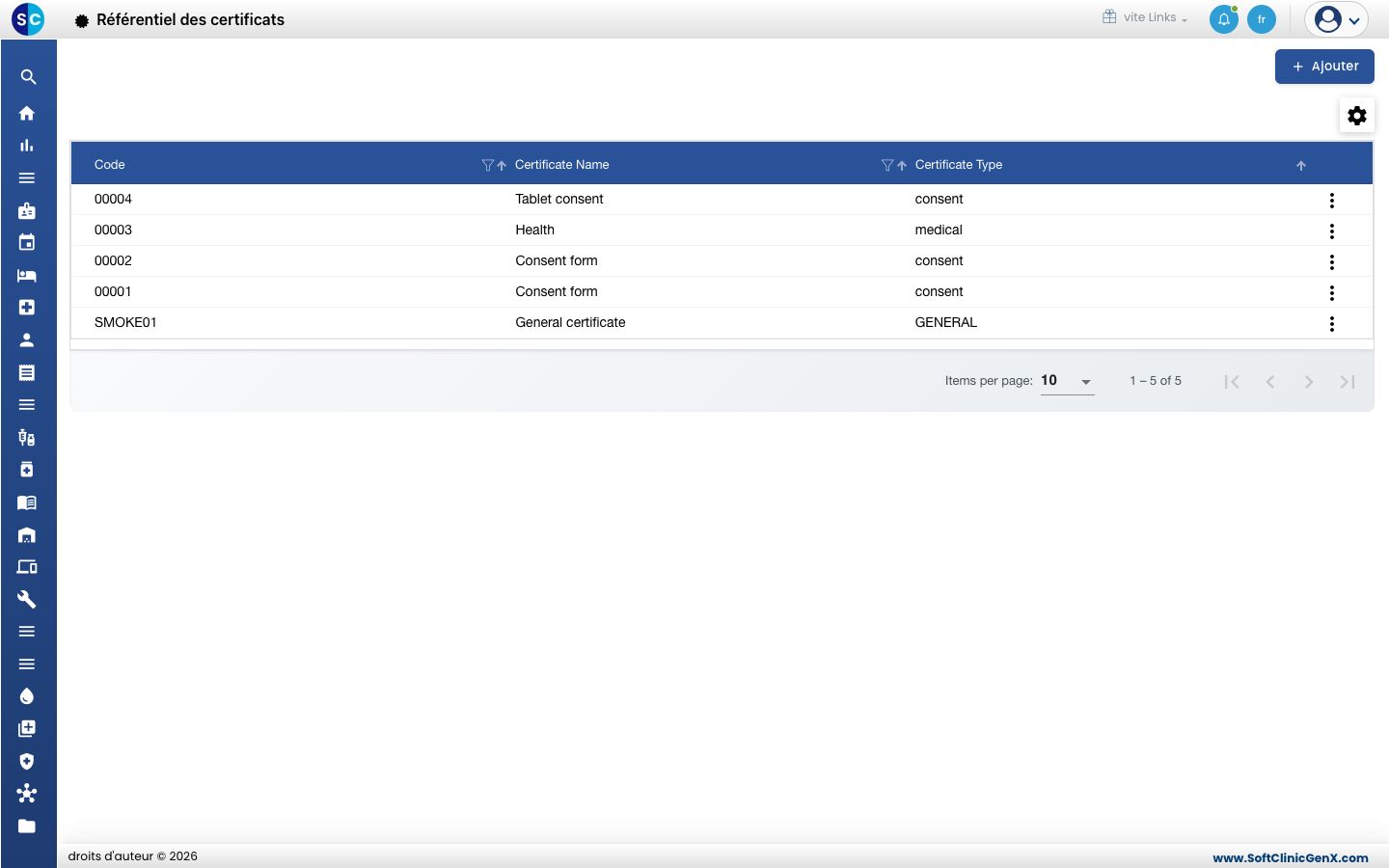Viewport: 1389px width, 868px height.
Task: Click the person icon in the sidebar
Action: tap(27, 339)
